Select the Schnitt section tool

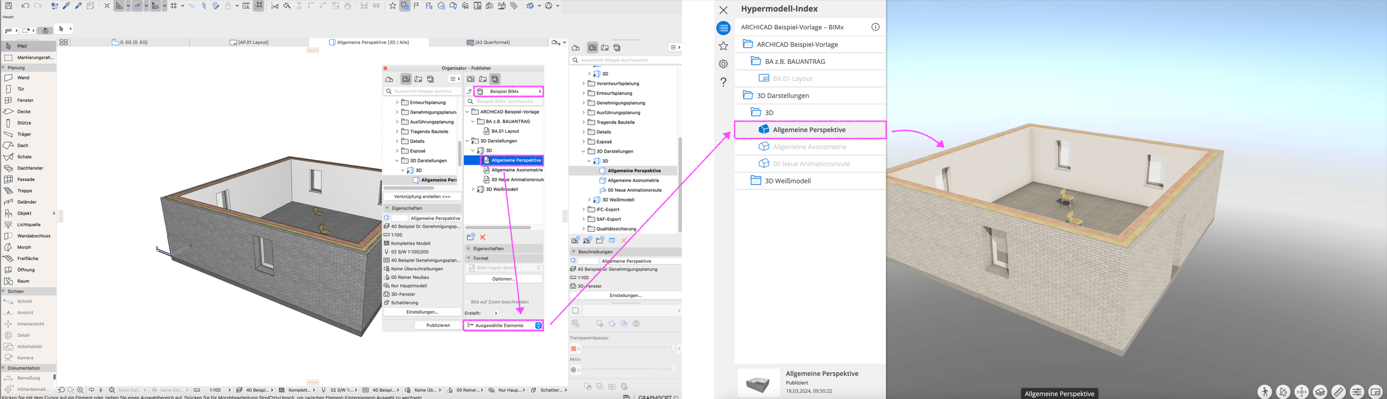click(x=28, y=301)
